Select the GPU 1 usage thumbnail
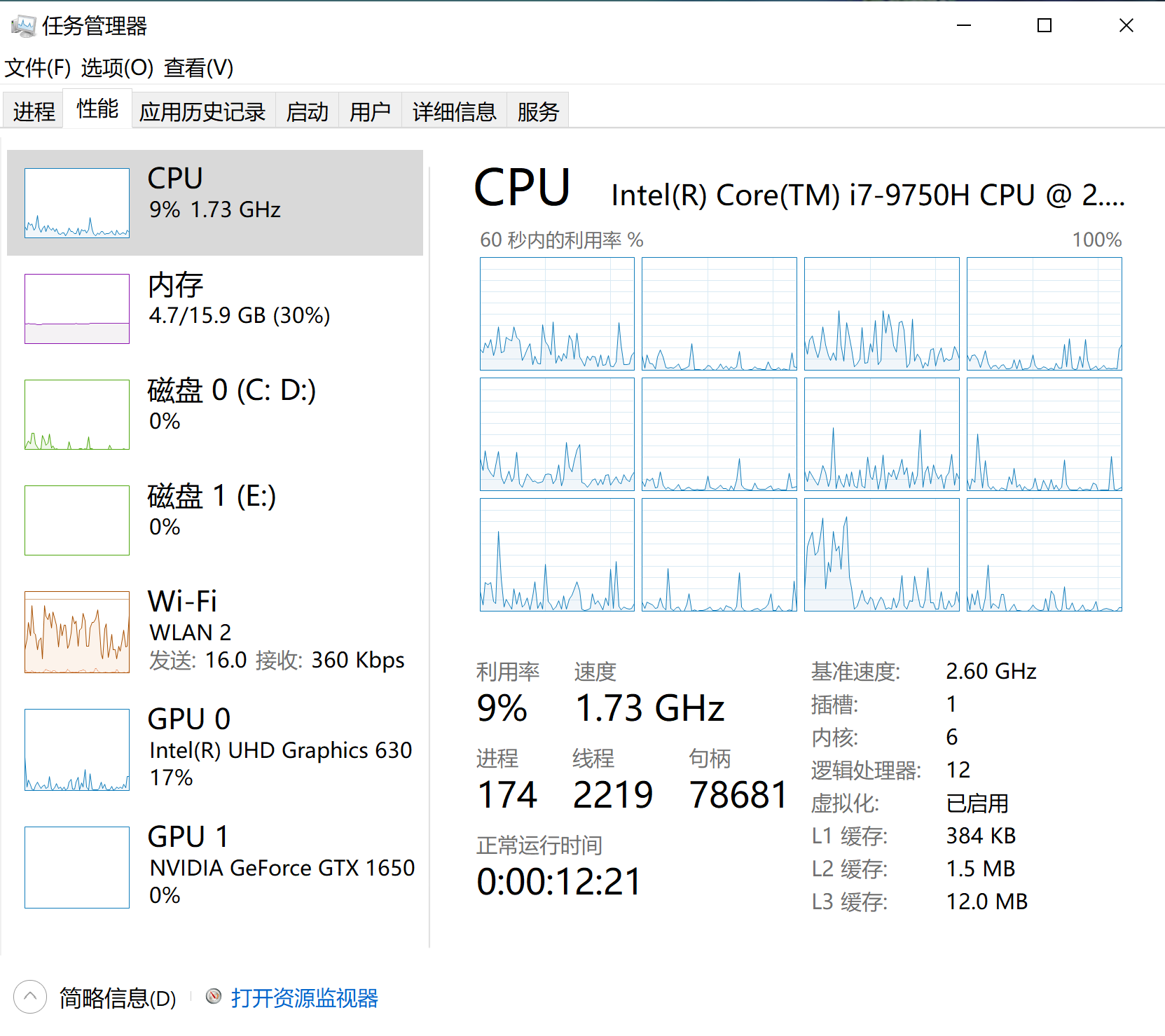Viewport: 1165px width, 1036px height. pyautogui.click(x=77, y=867)
